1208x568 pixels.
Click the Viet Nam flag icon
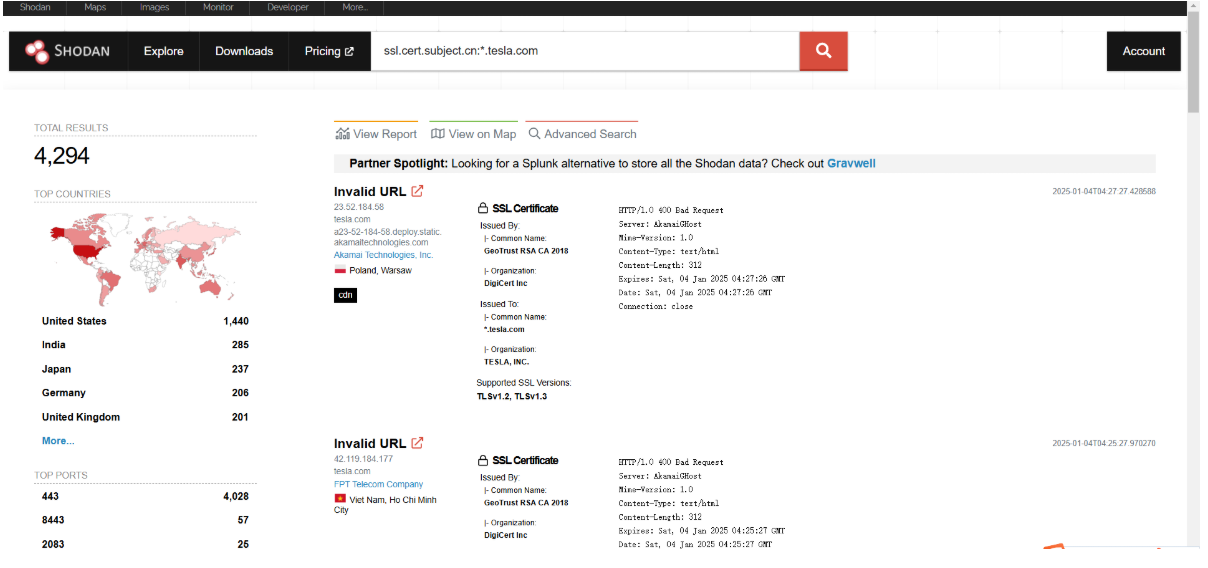point(340,498)
